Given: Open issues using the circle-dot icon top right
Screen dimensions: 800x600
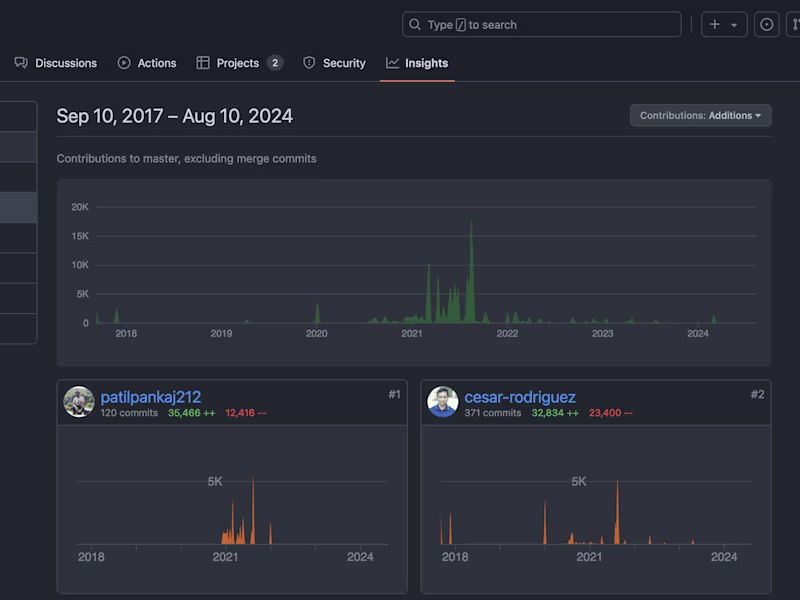Looking at the screenshot, I should (766, 24).
